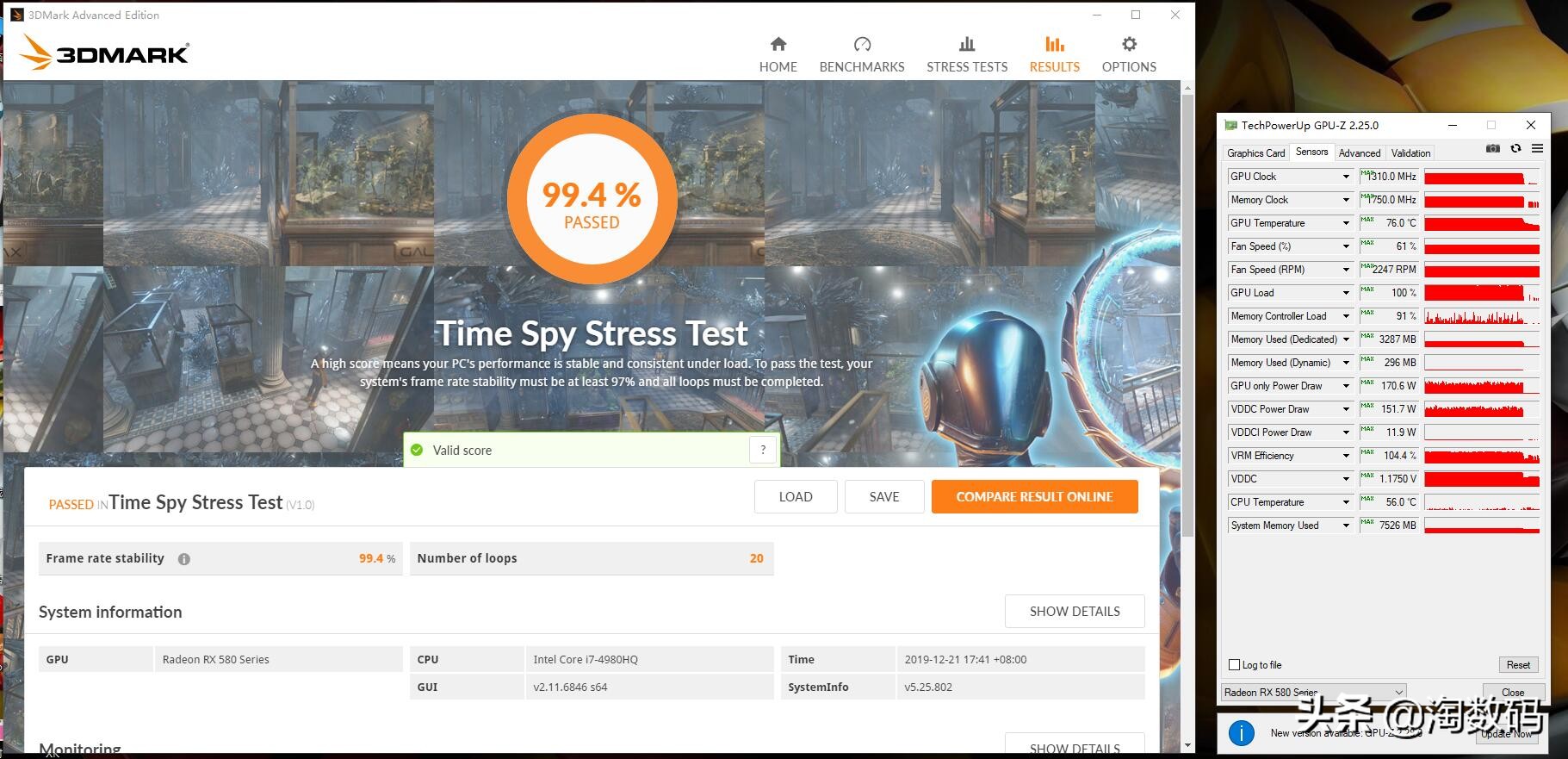1568x759 pixels.
Task: Click the Intel Core i7-4980HQ cell
Action: 648,660
